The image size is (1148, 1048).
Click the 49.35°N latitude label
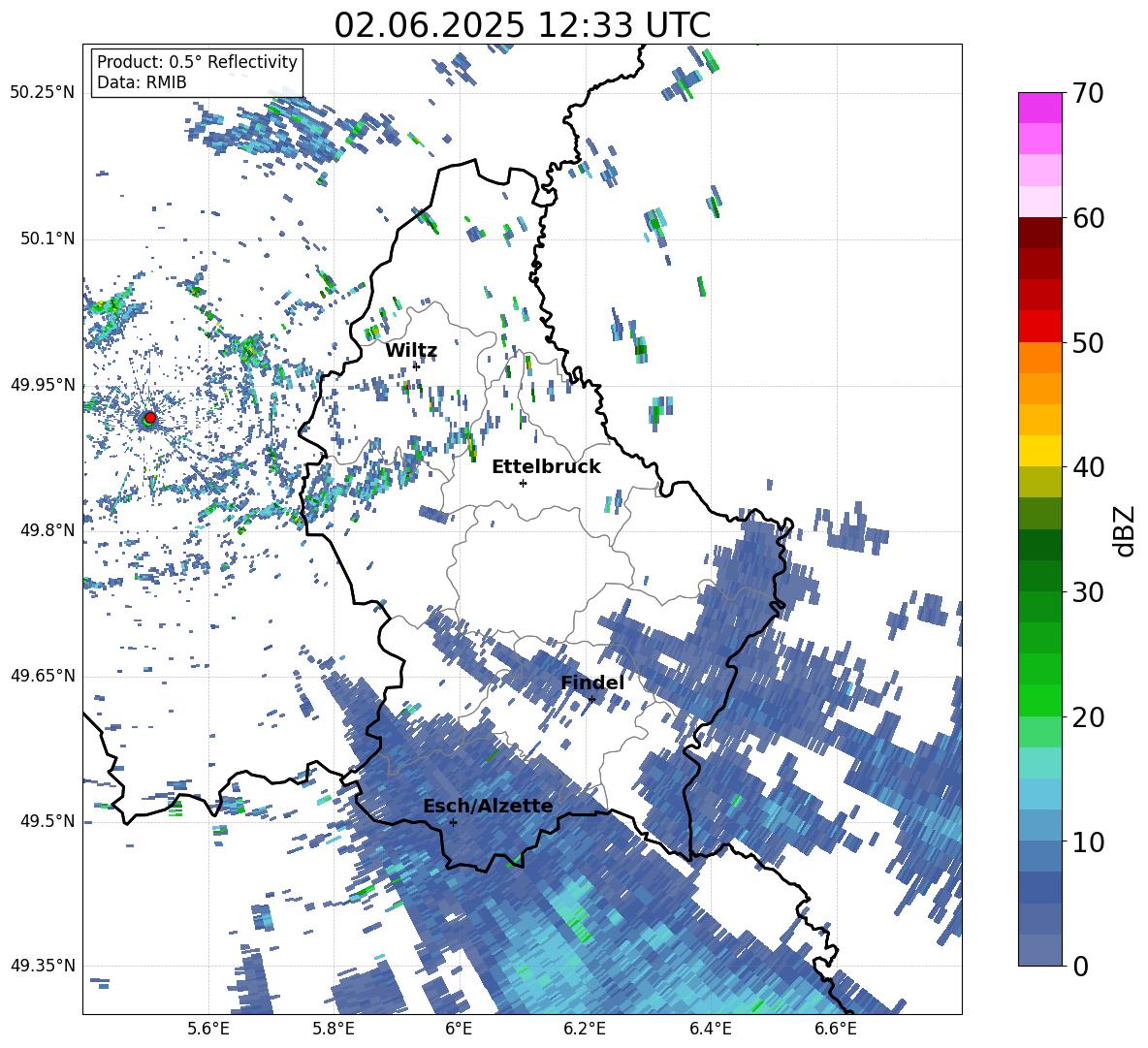click(x=43, y=966)
